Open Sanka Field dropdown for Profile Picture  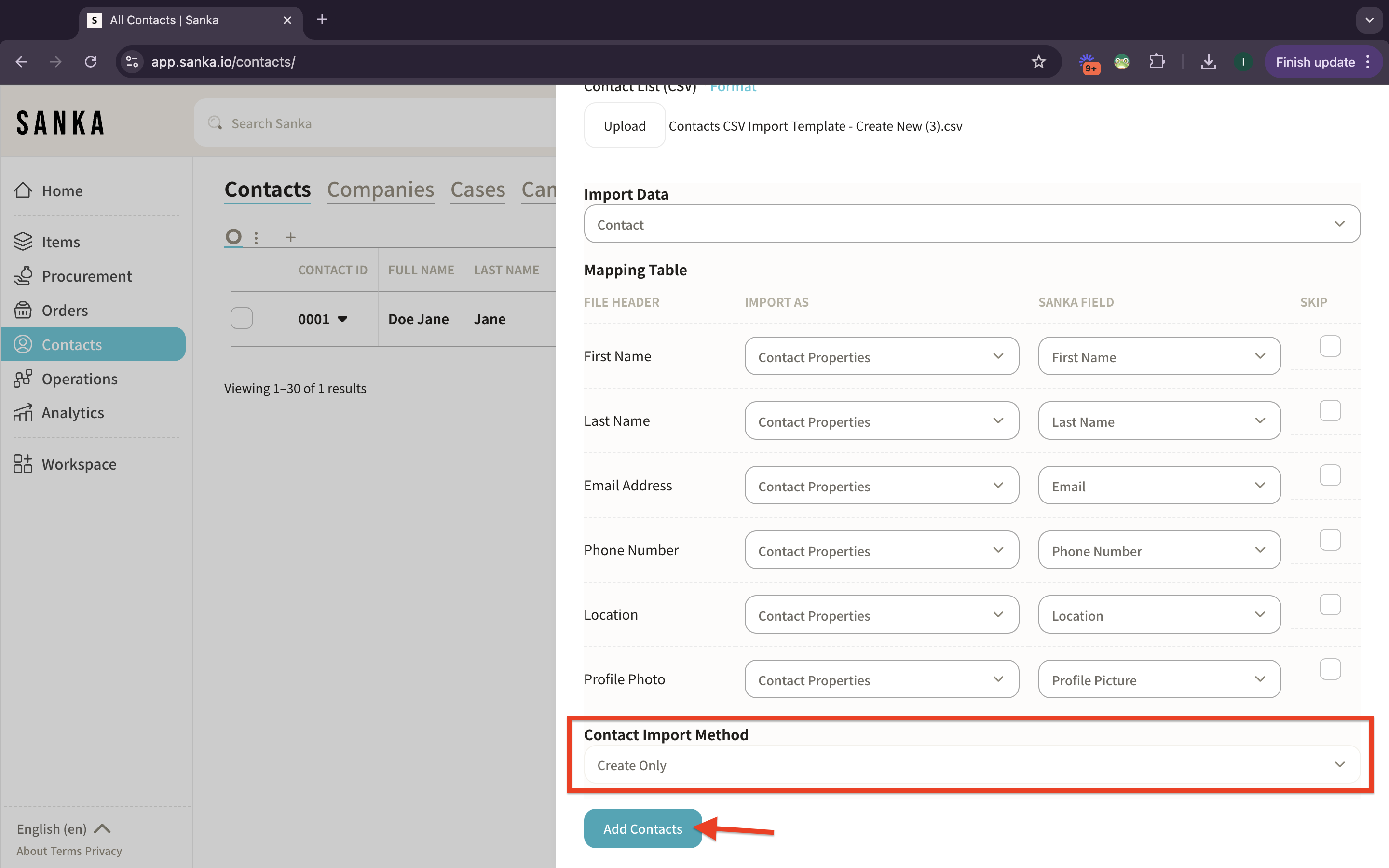click(x=1159, y=680)
